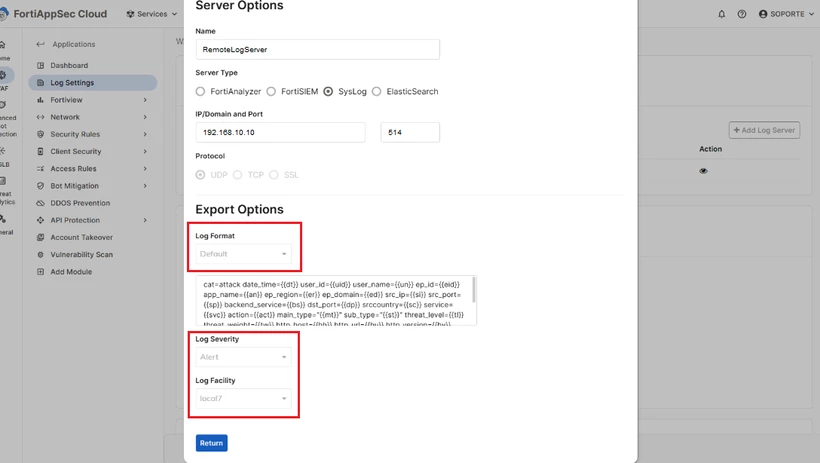Click the Dashboard icon in sidebar

[x=40, y=65]
